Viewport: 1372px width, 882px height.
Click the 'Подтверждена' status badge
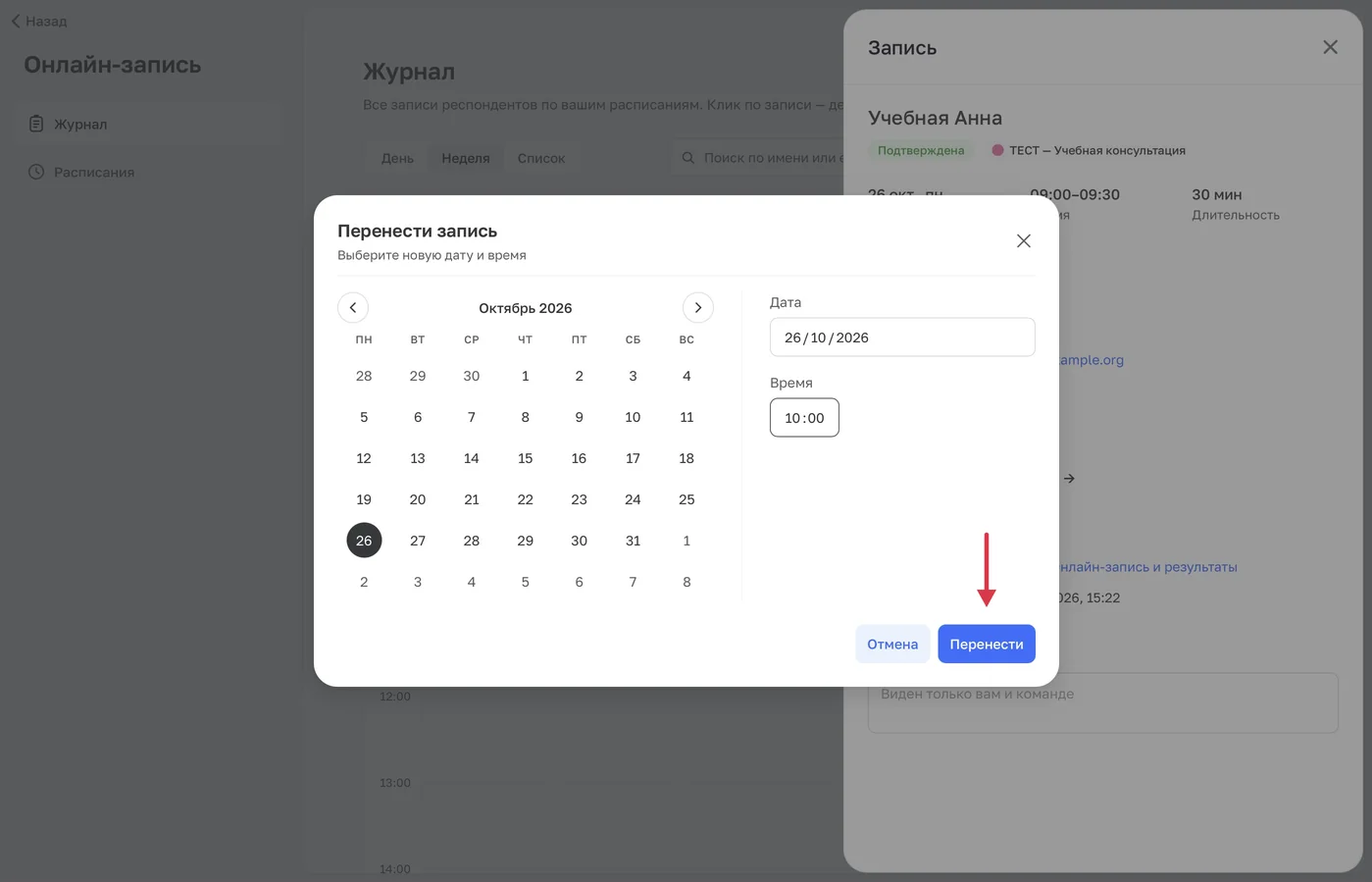pyautogui.click(x=921, y=150)
